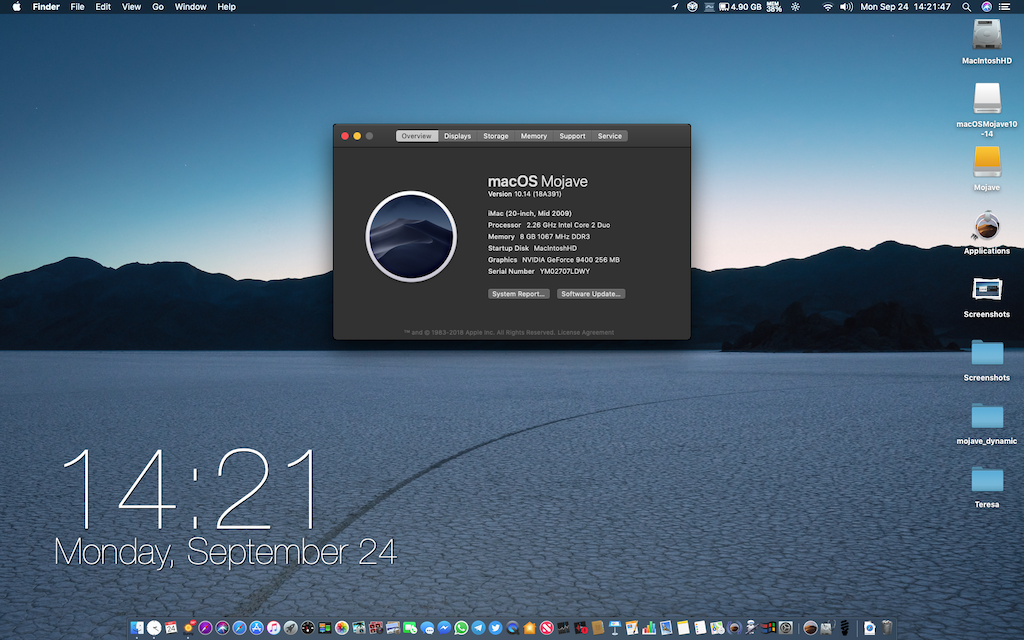Open the License Agreement link

point(586,332)
